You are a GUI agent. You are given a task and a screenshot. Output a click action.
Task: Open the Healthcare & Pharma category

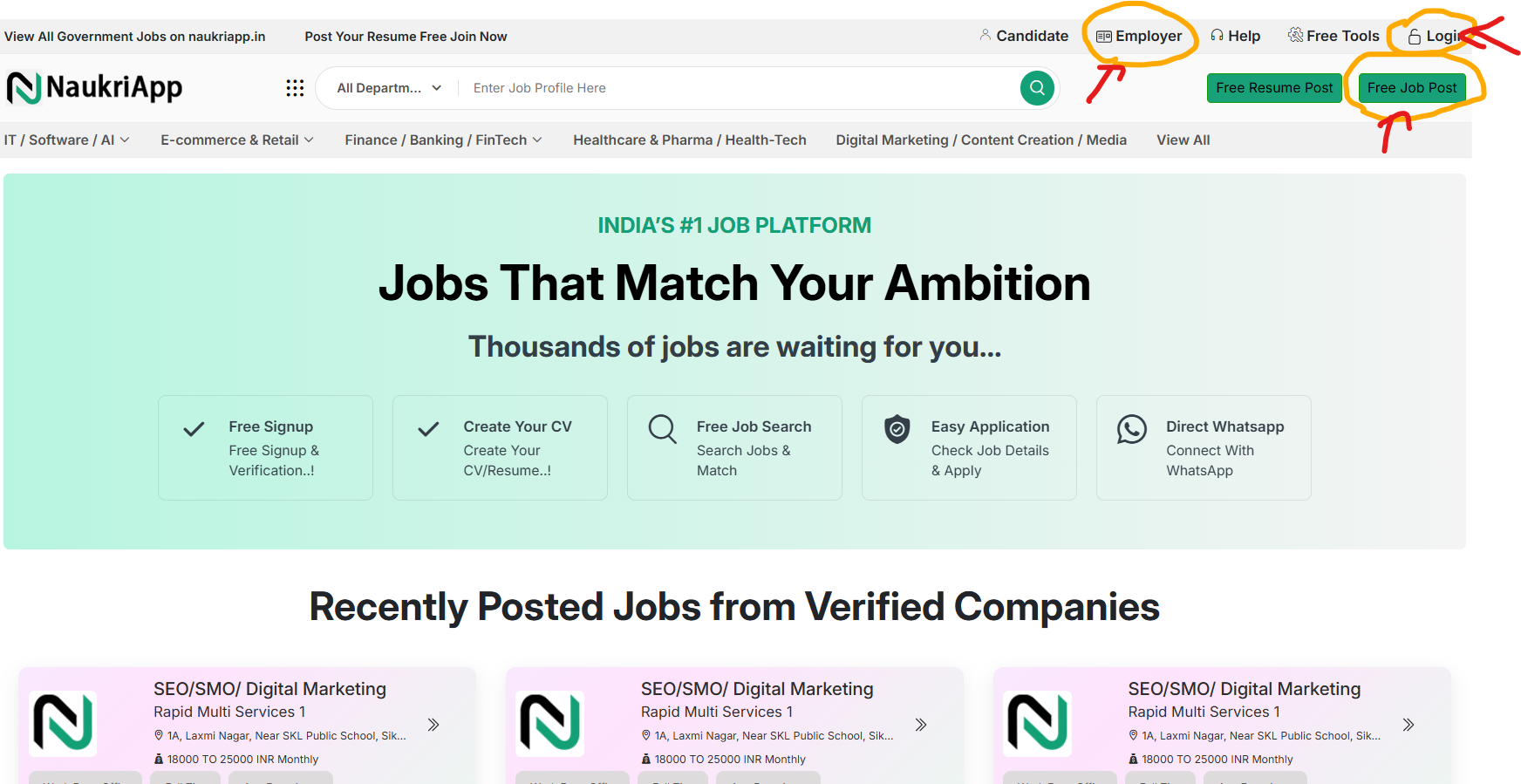coord(689,140)
